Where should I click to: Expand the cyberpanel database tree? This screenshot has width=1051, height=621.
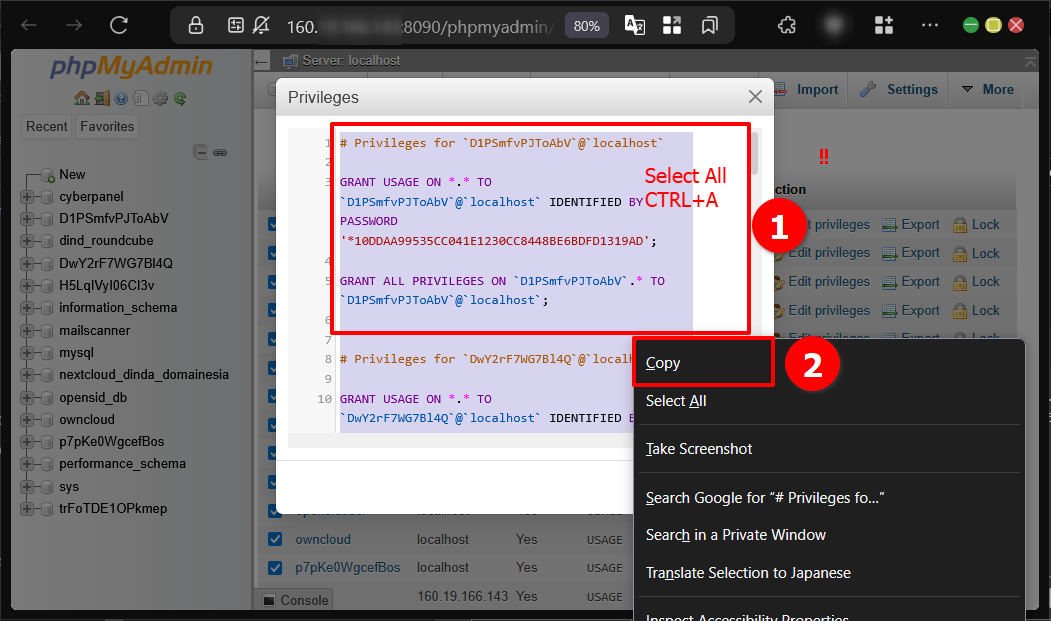27,197
